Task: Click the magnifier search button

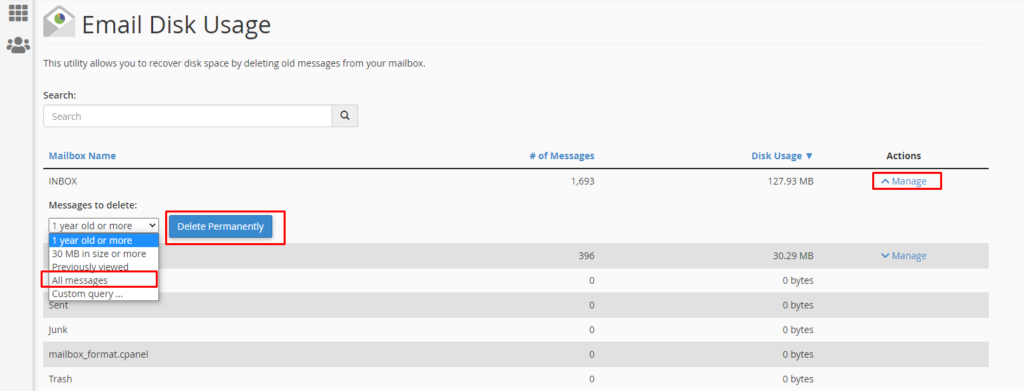Action: (345, 116)
